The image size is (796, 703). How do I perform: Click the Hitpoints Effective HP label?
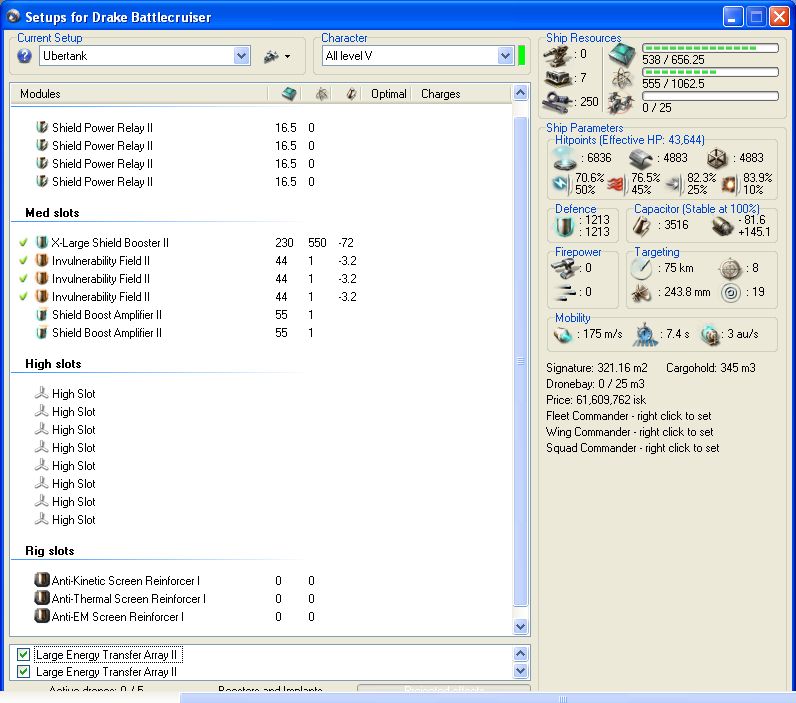tap(629, 140)
